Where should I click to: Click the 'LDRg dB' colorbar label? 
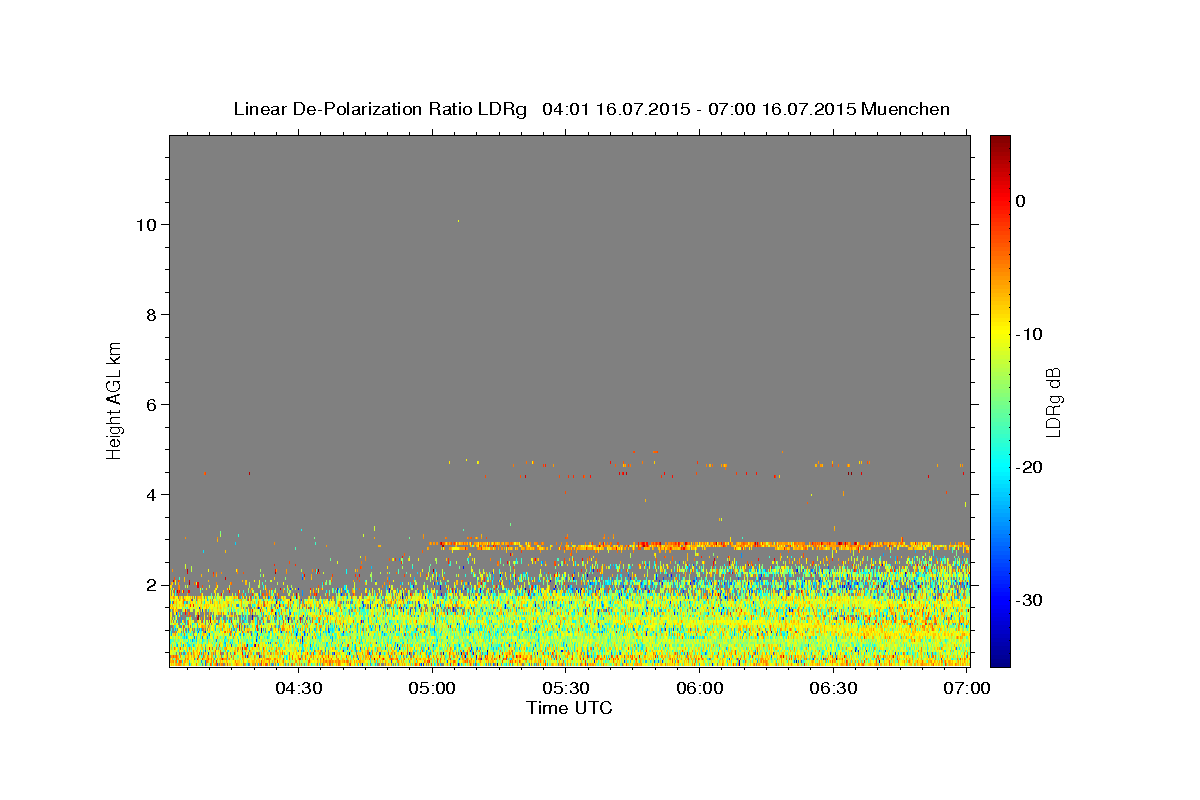(1053, 401)
